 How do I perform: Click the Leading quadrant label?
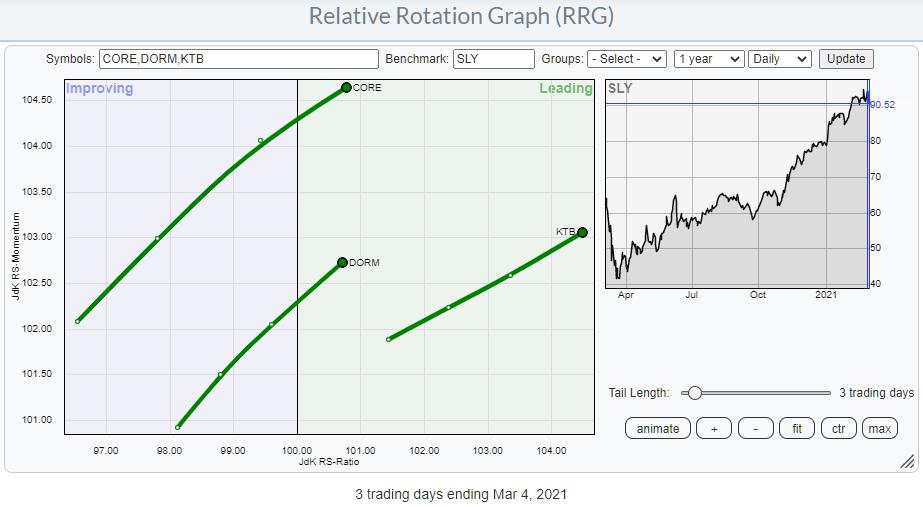click(x=565, y=89)
